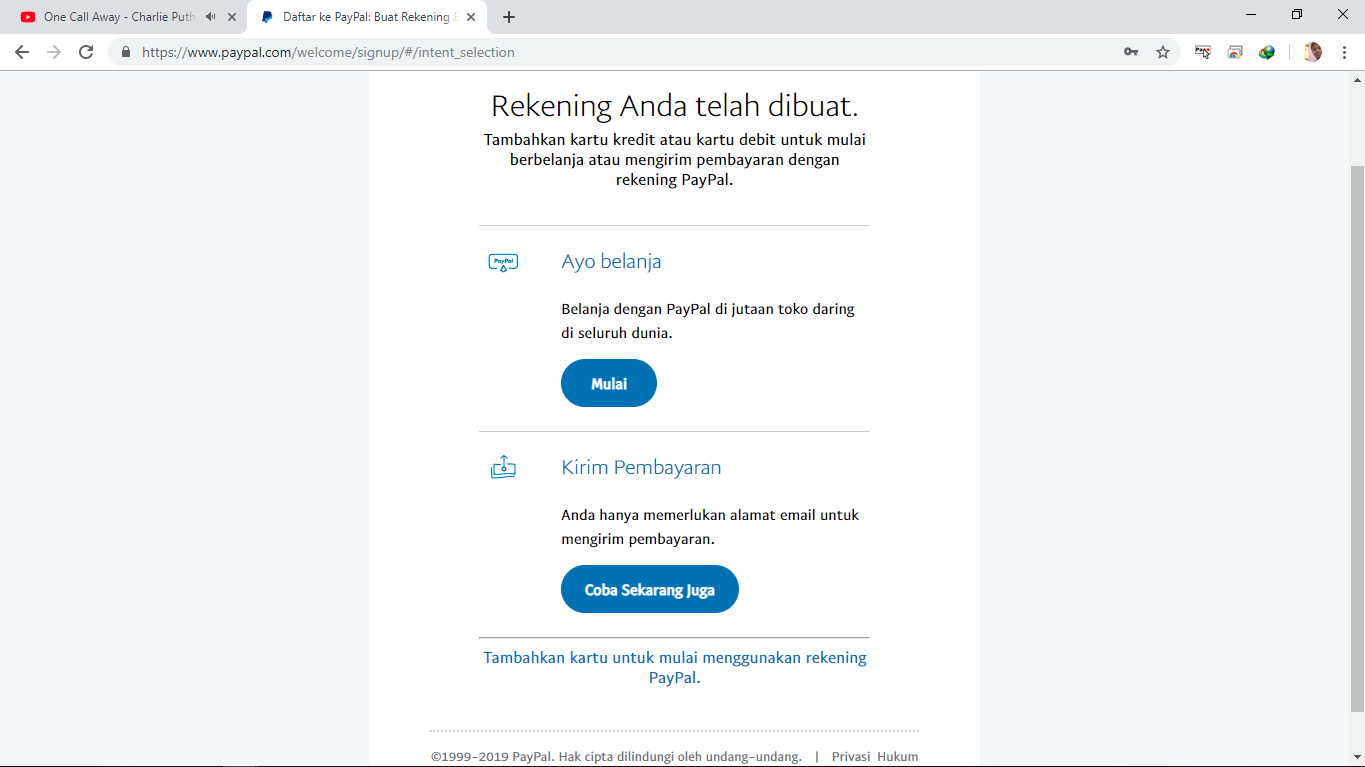Screen dimensions: 1365x767
Task: Open a new tab with plus button
Action: pos(509,17)
